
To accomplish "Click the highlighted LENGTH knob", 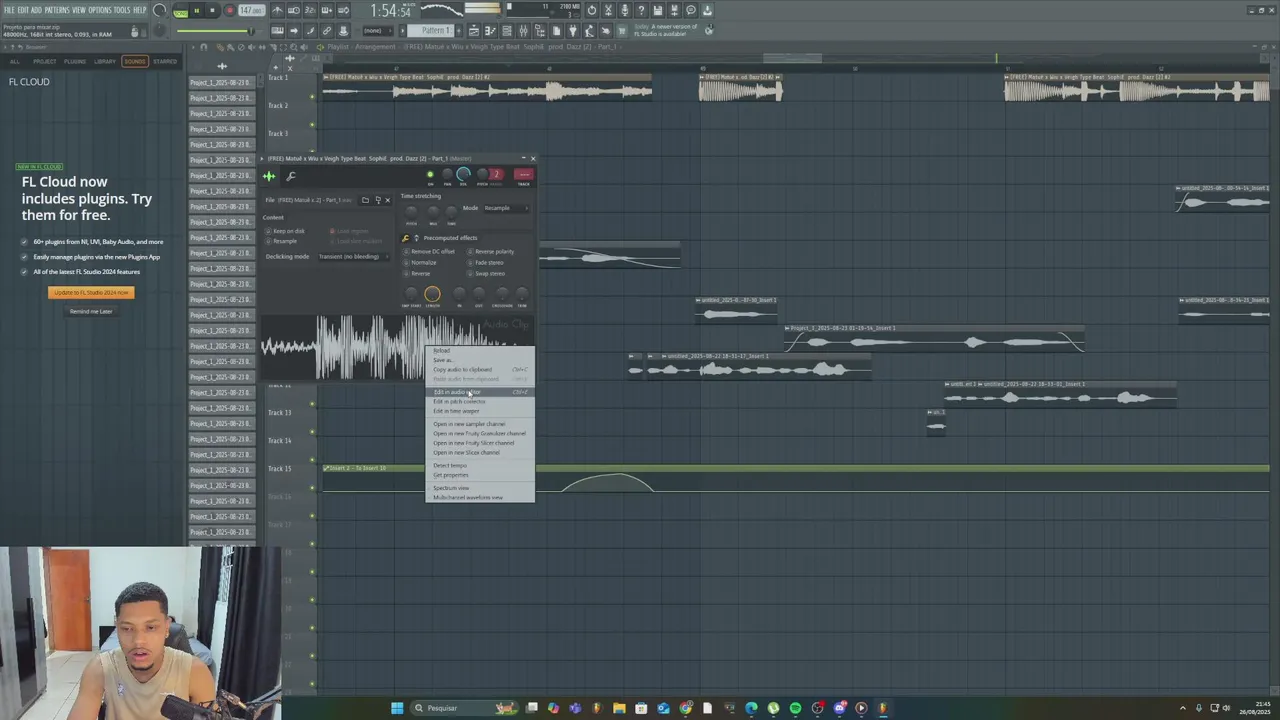I will pos(432,294).
